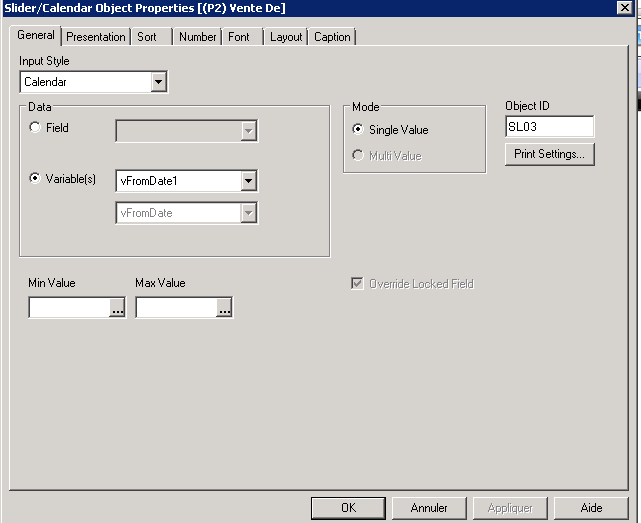Select the Variable(s) radio button
The width and height of the screenshot is (641, 523).
(x=35, y=178)
